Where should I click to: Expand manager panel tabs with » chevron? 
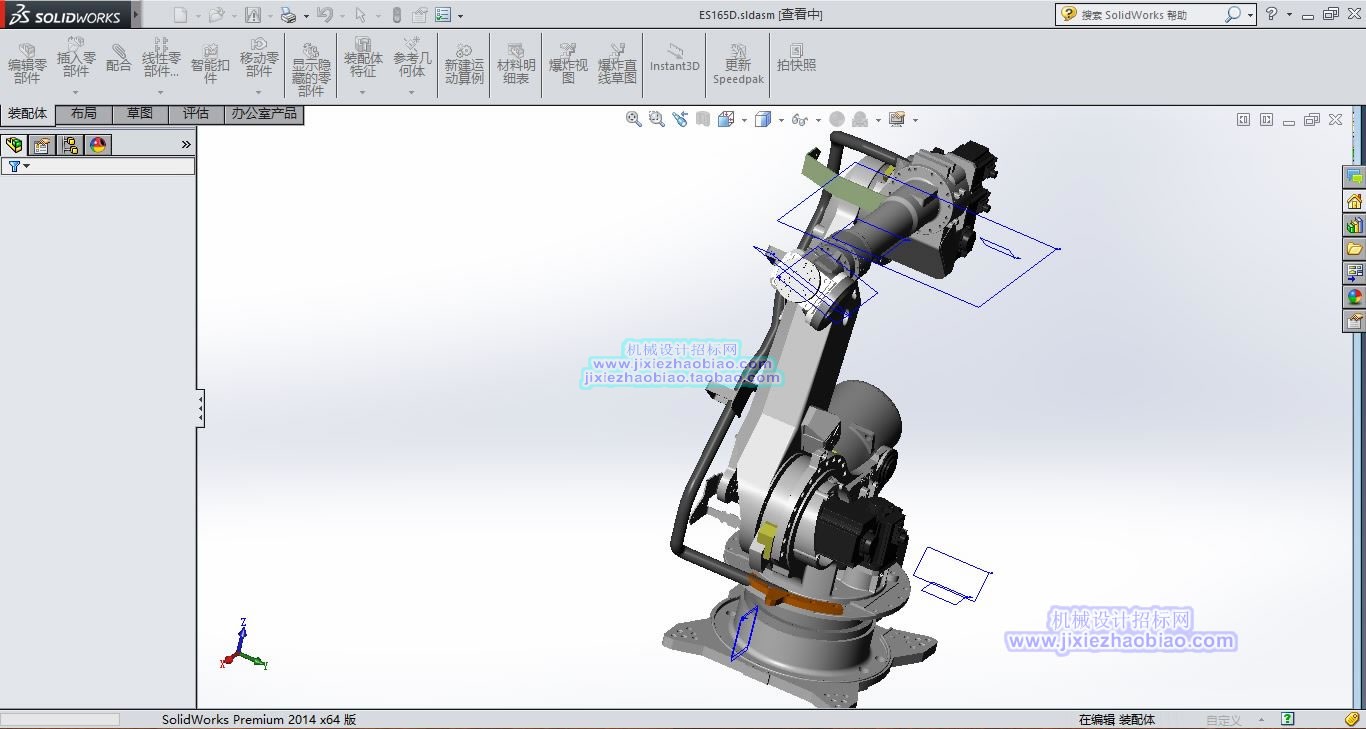(186, 145)
